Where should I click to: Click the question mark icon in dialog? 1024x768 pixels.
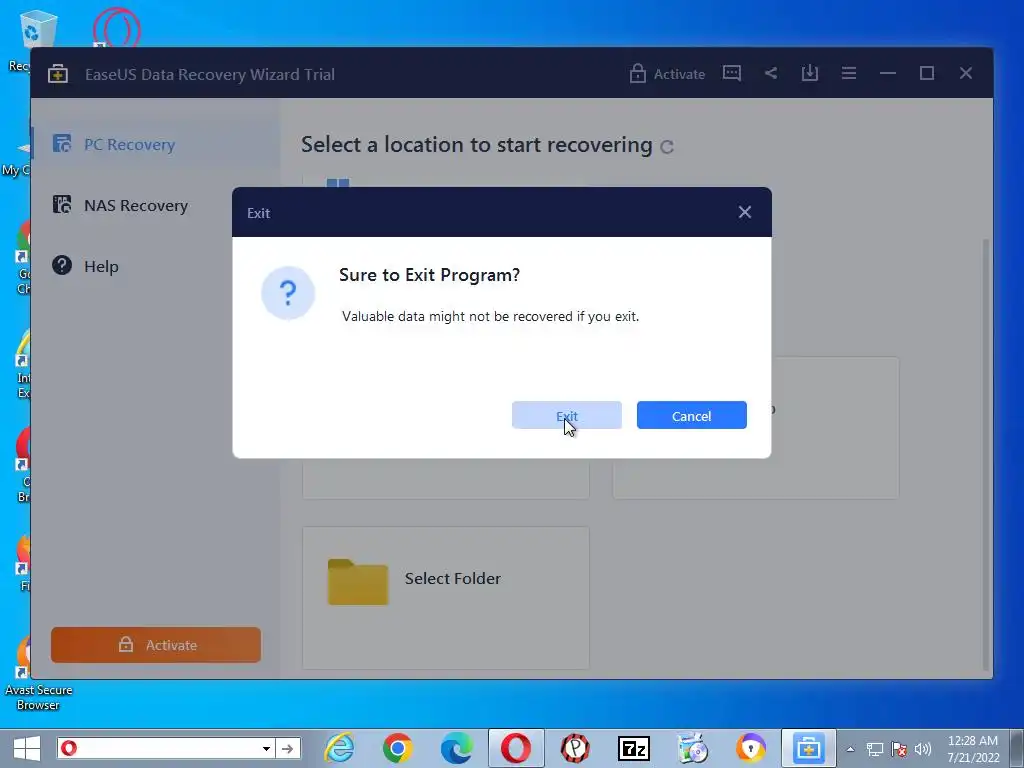pyautogui.click(x=287, y=293)
